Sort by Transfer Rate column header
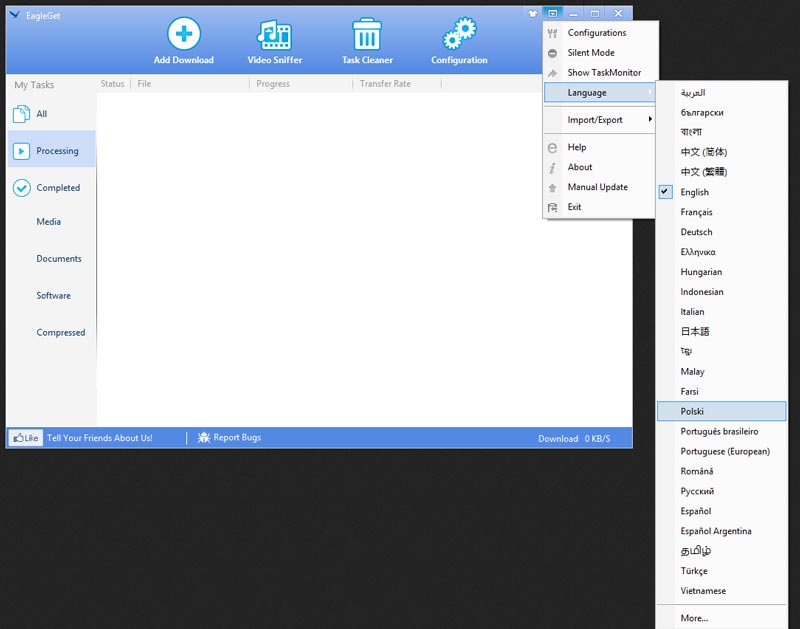Image resolution: width=800 pixels, height=629 pixels. pos(385,84)
